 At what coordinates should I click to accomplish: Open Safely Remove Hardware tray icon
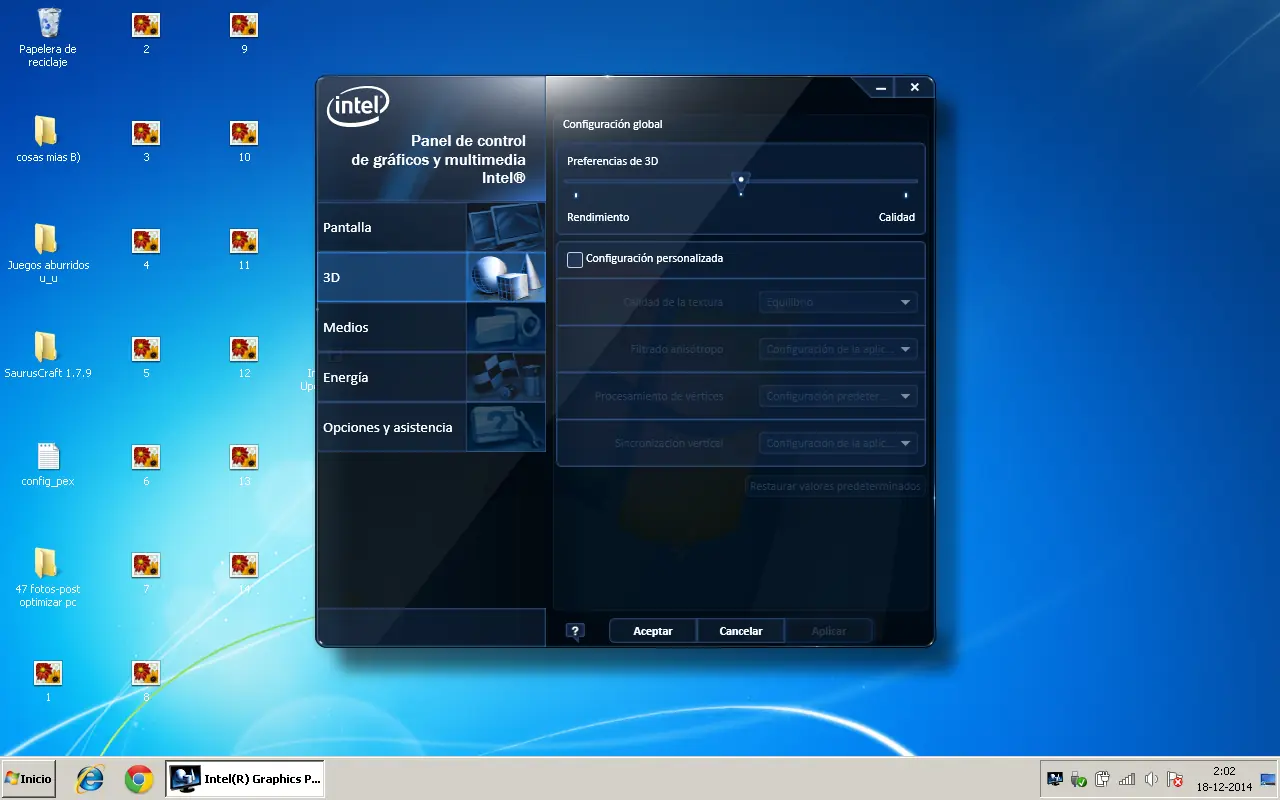click(x=1079, y=779)
